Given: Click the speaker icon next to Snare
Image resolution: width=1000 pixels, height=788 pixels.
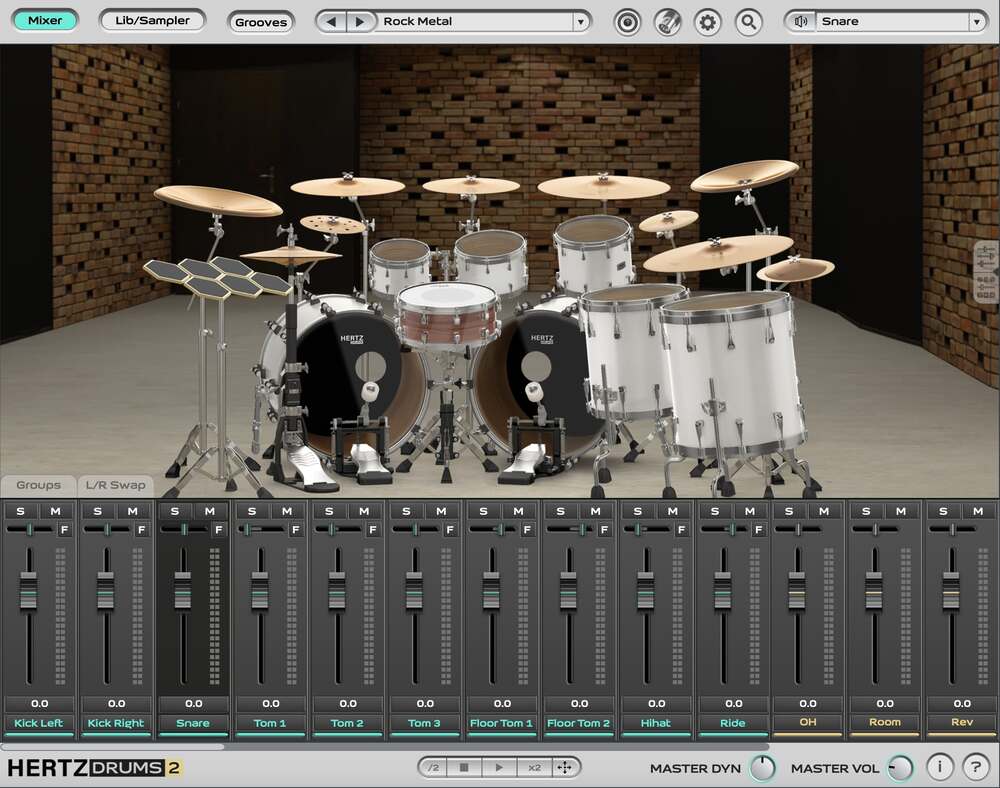Looking at the screenshot, I should tap(799, 21).
